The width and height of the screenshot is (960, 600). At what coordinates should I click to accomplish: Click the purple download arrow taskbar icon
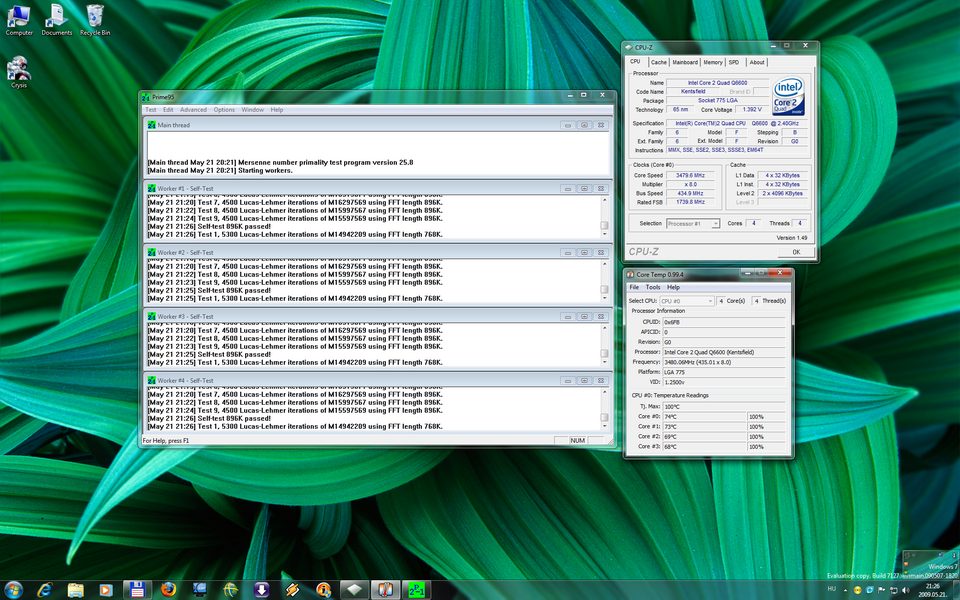coord(261,590)
